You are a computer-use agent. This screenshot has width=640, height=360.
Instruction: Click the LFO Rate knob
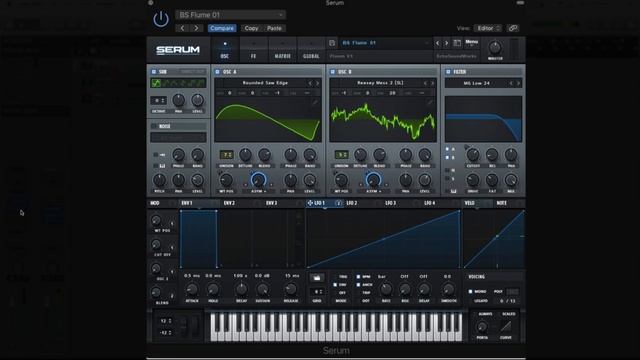tap(386, 290)
